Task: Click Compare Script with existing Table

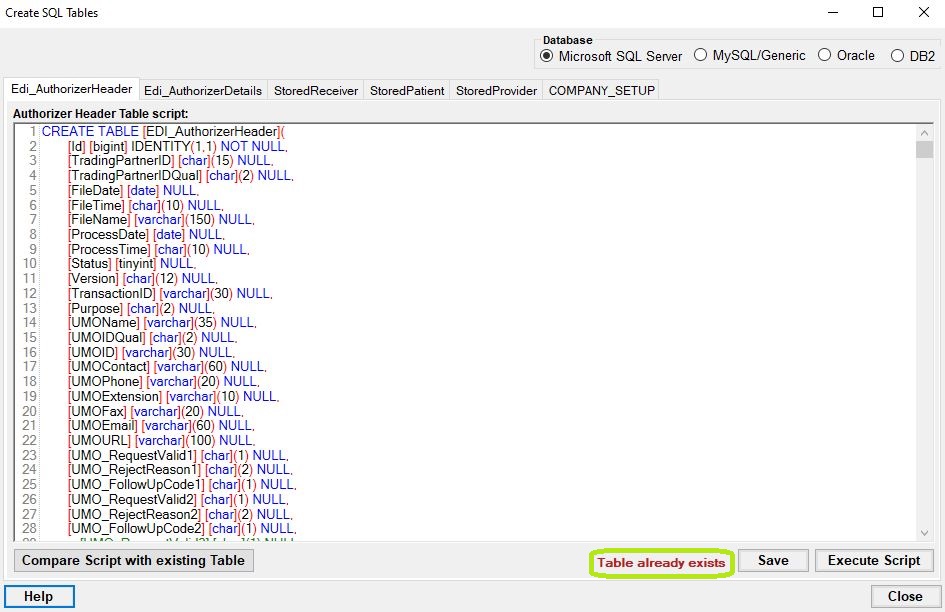Action: point(133,560)
